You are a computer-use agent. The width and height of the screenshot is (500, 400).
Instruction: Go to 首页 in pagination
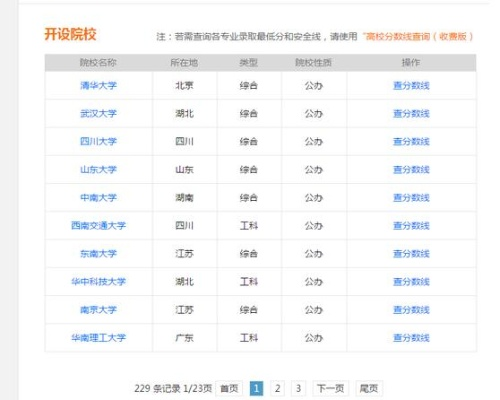[229, 388]
